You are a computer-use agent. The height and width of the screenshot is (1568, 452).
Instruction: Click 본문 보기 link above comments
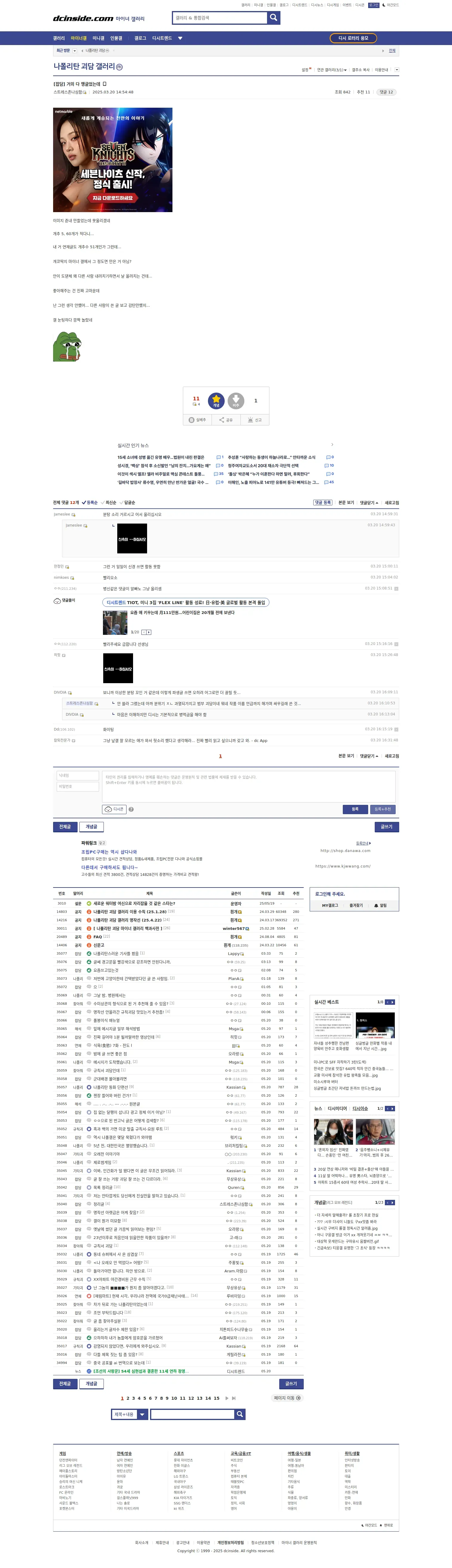(x=346, y=503)
